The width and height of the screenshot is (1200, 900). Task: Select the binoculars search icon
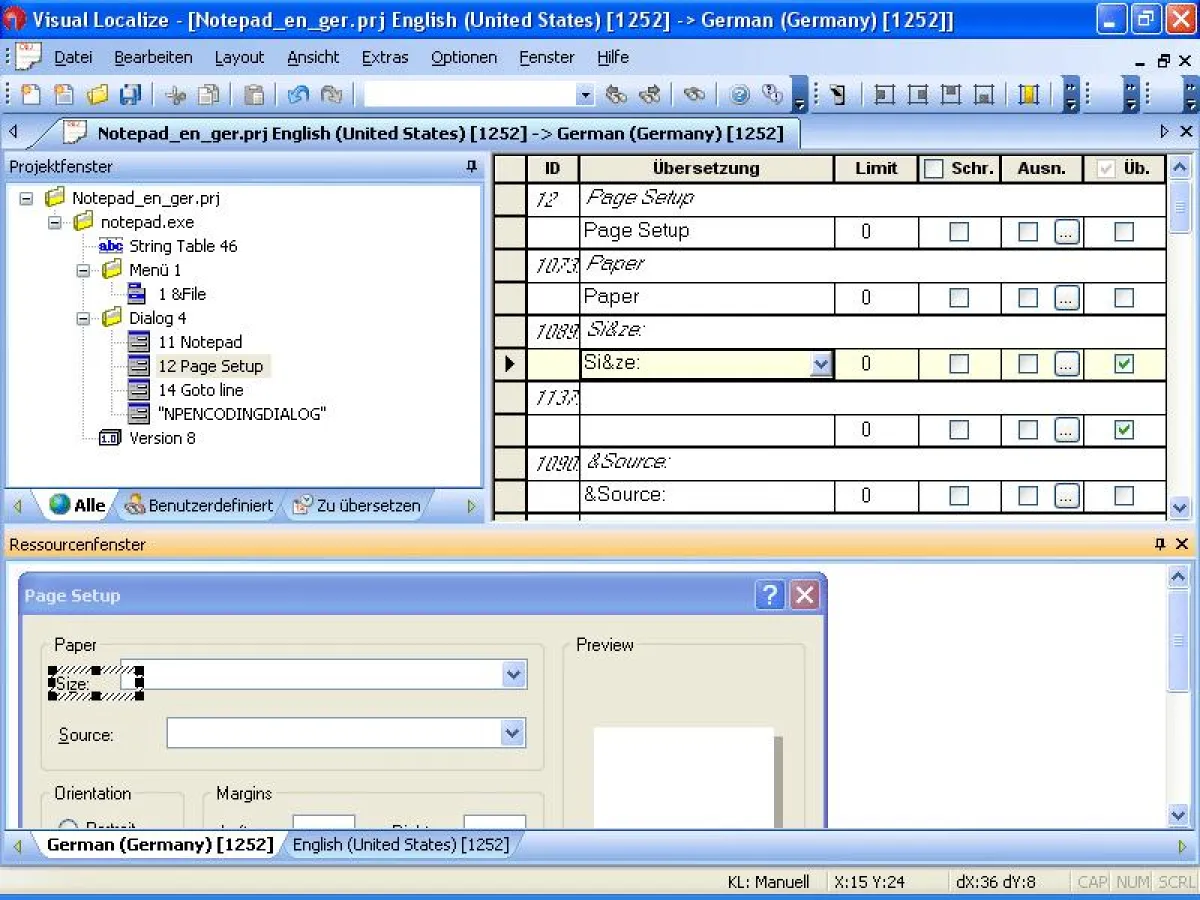[693, 94]
